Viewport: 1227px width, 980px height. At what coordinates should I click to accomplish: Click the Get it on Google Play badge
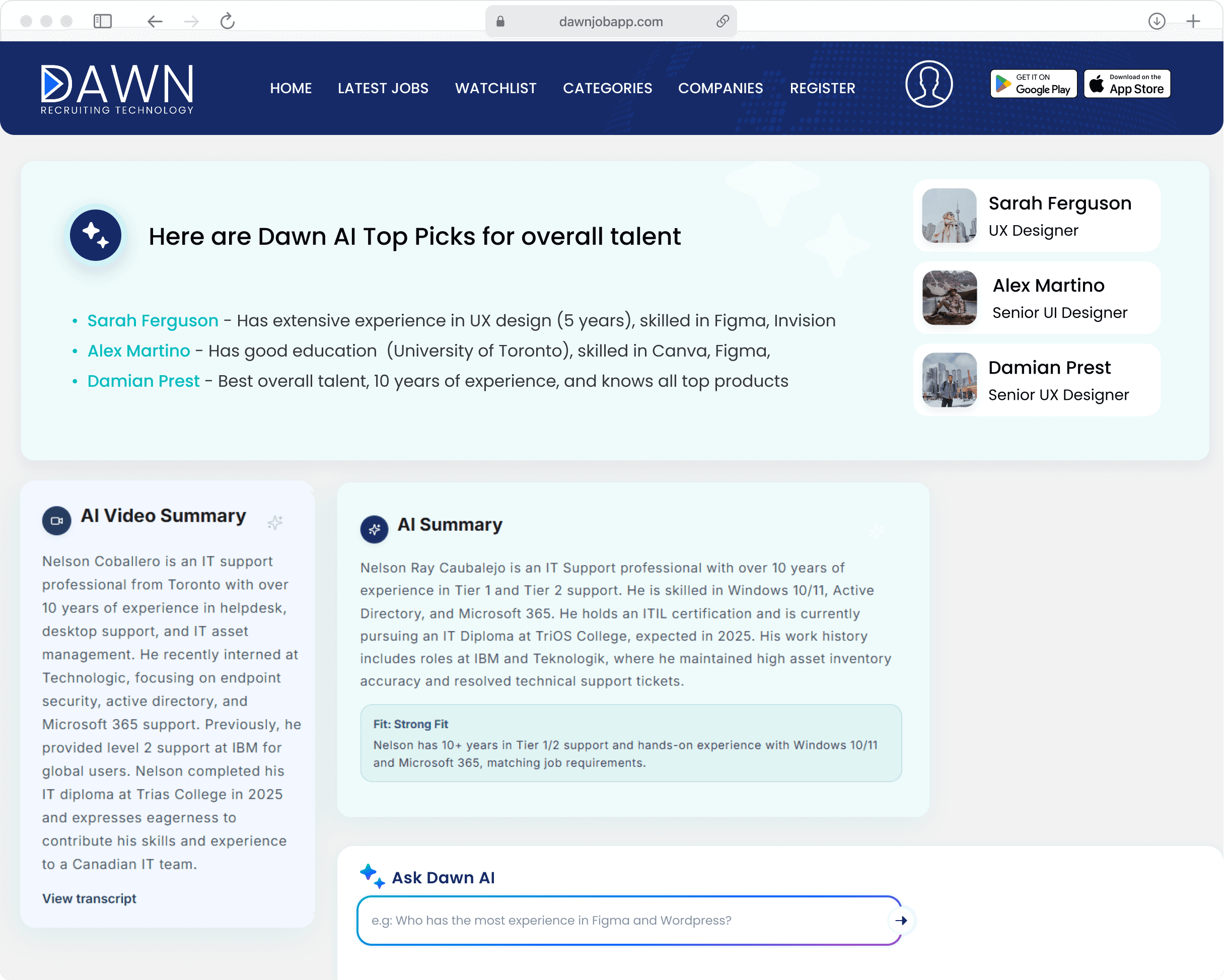pos(1033,84)
